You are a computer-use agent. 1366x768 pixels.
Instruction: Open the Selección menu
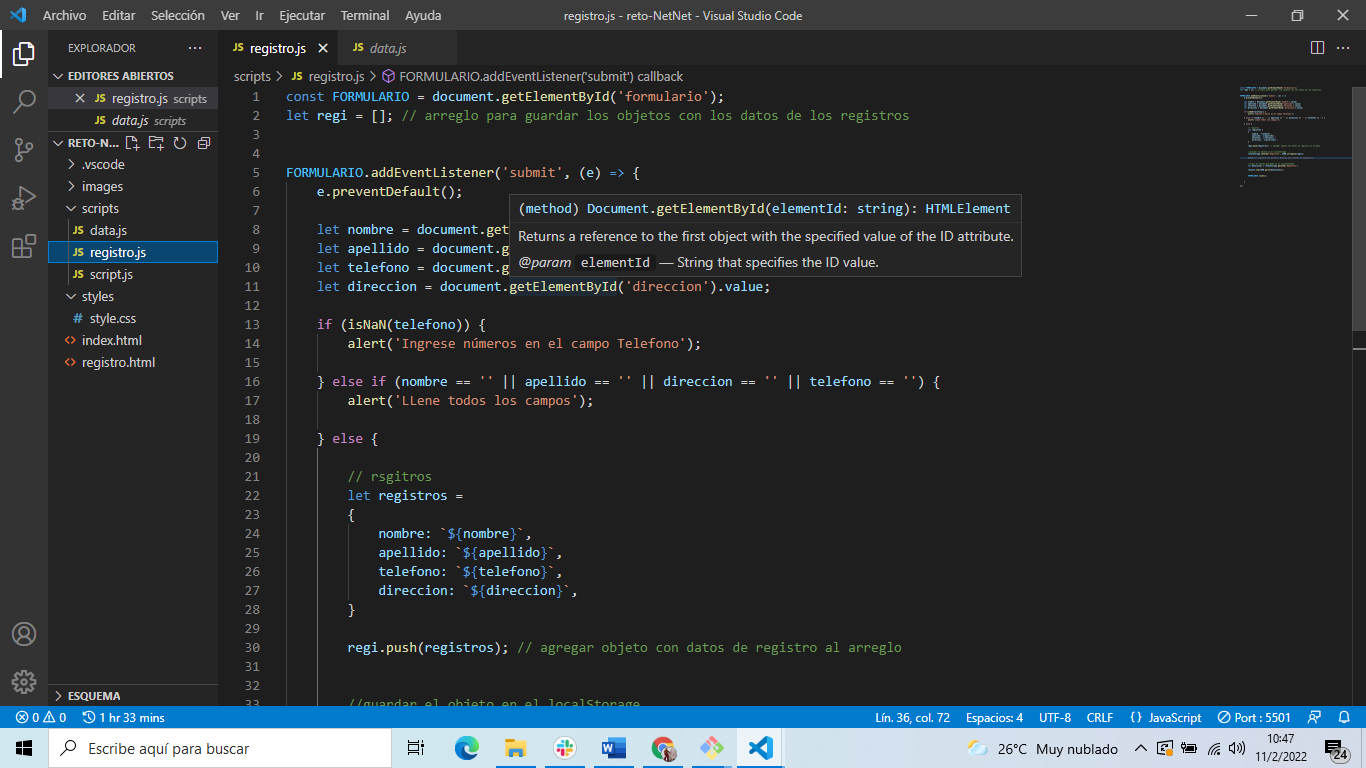[178, 15]
